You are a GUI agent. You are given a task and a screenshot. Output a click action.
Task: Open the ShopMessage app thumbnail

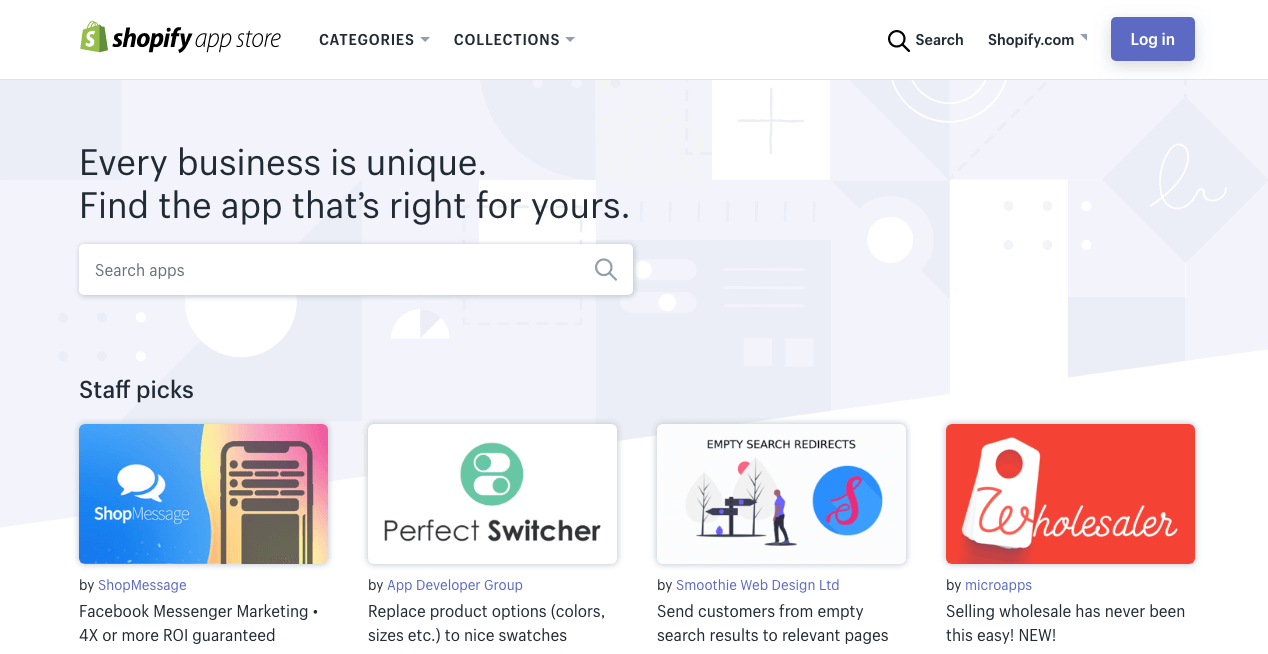tap(203, 494)
